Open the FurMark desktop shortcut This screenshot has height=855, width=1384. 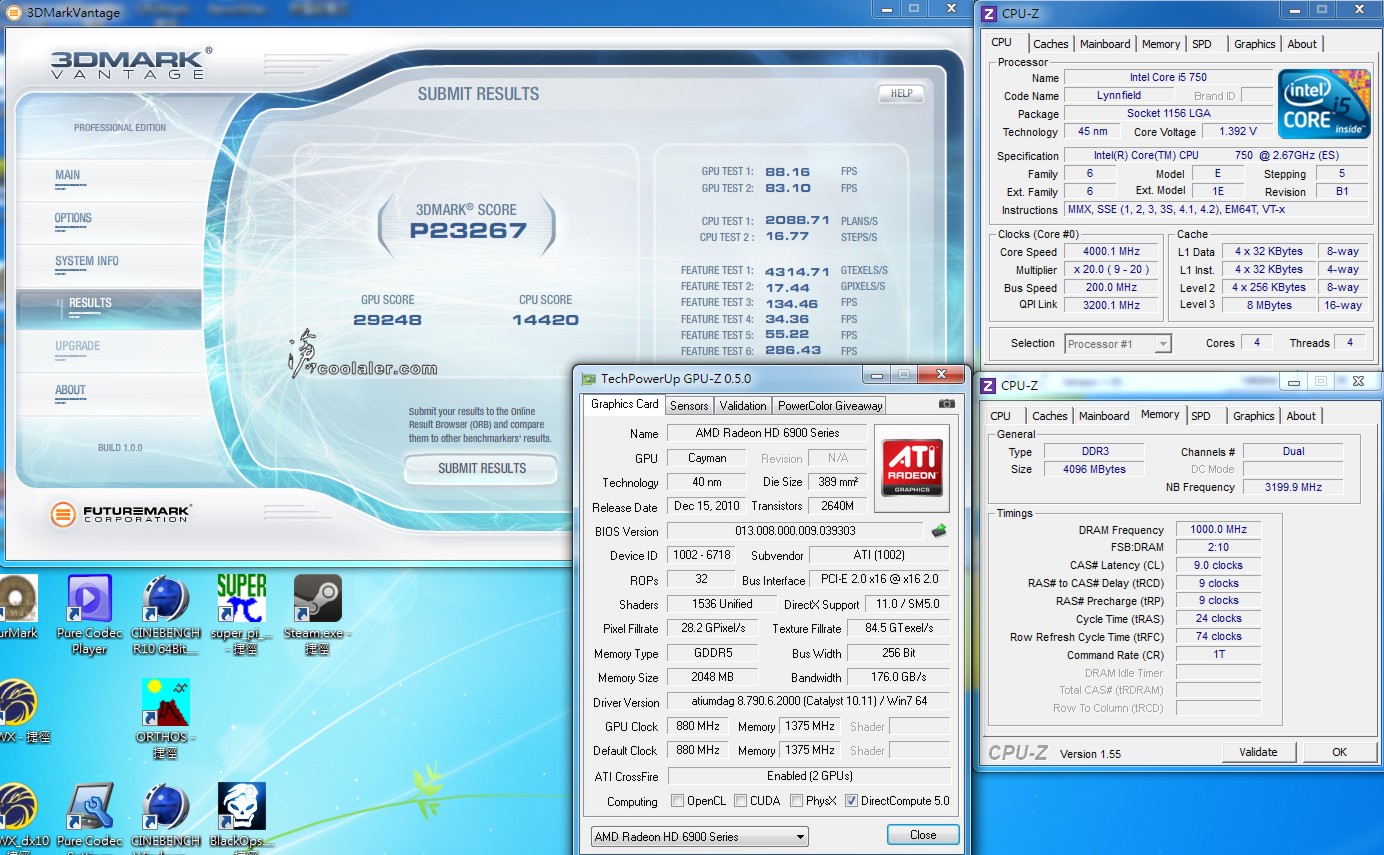coord(19,608)
